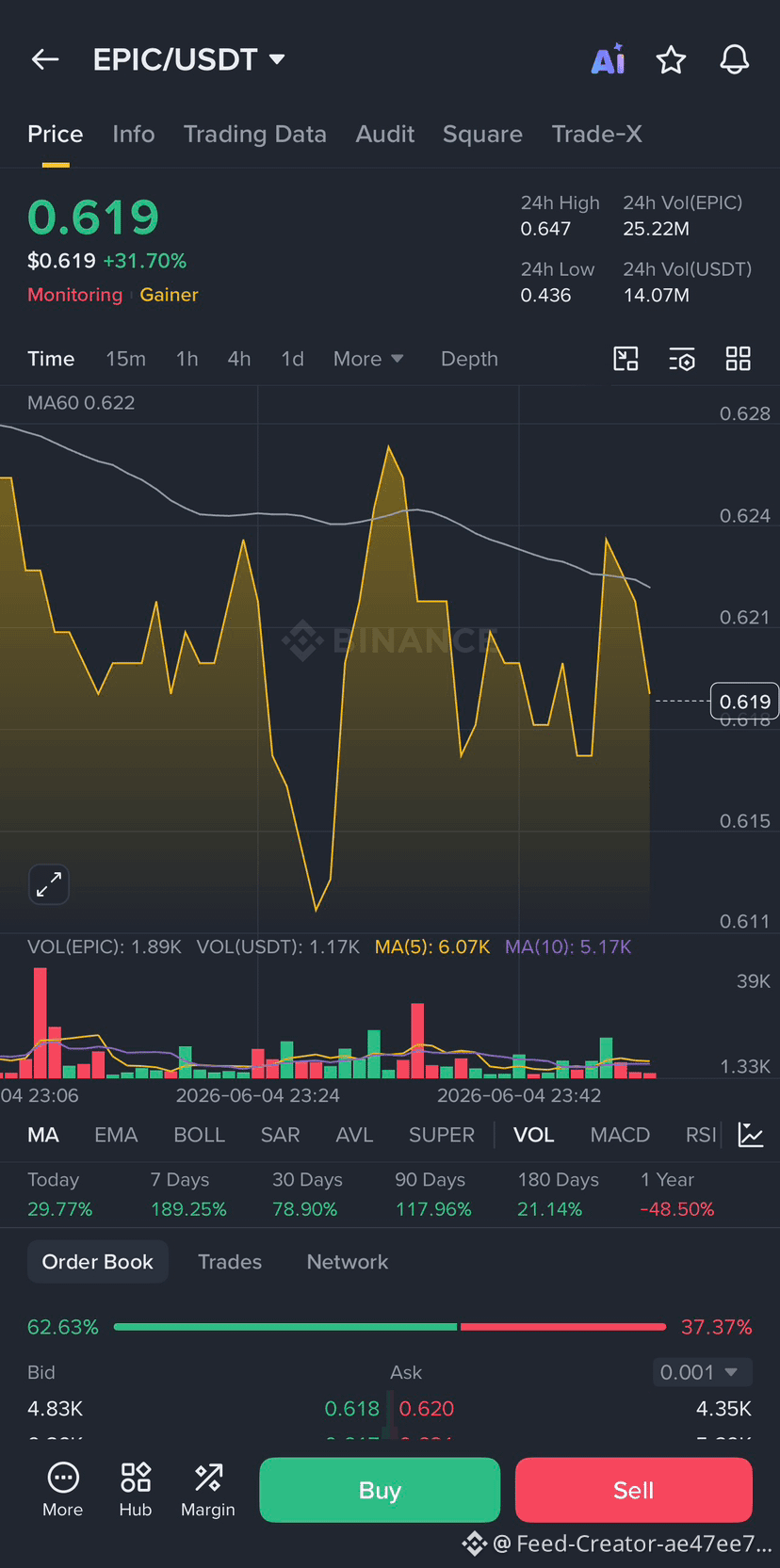Open the AI assistant icon

click(608, 59)
